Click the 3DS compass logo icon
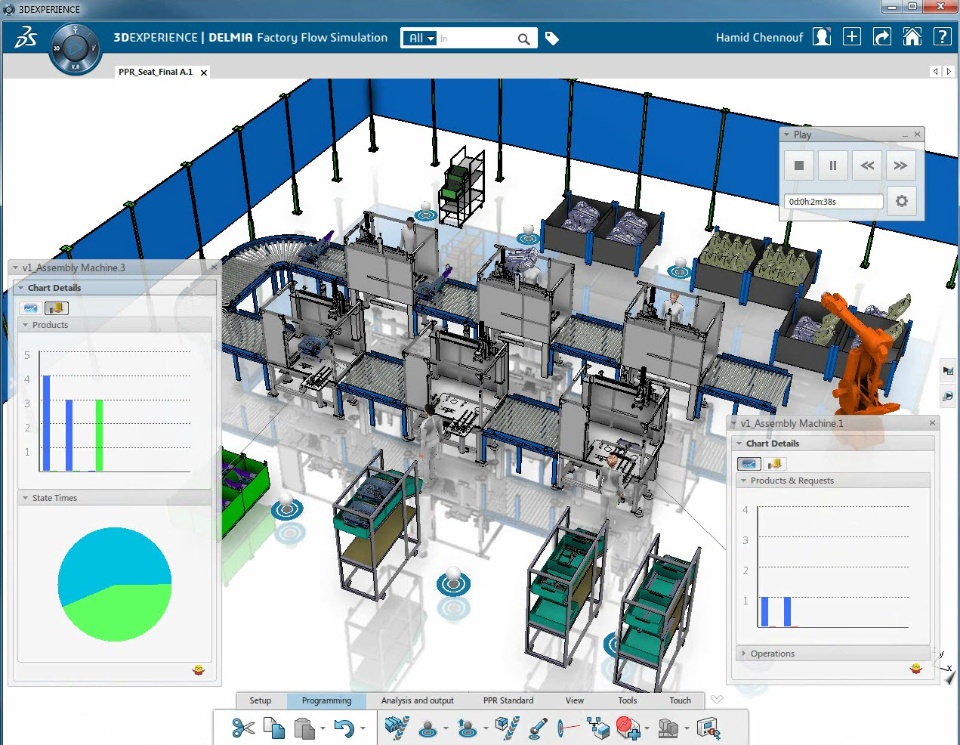Viewport: 960px width, 745px height. pyautogui.click(x=26, y=37)
